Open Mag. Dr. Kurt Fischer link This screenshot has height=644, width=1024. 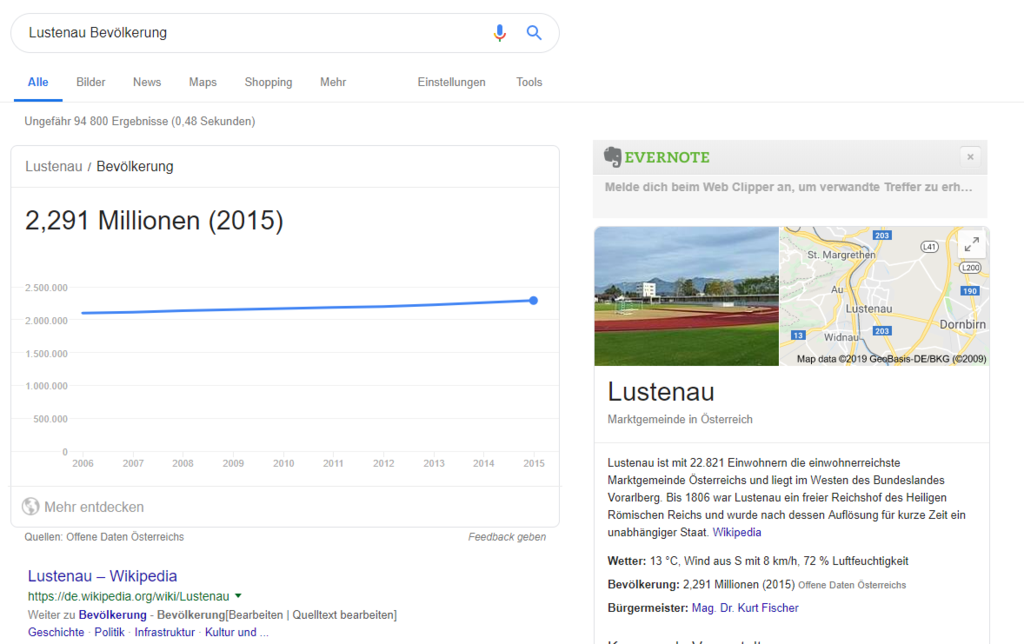click(745, 608)
